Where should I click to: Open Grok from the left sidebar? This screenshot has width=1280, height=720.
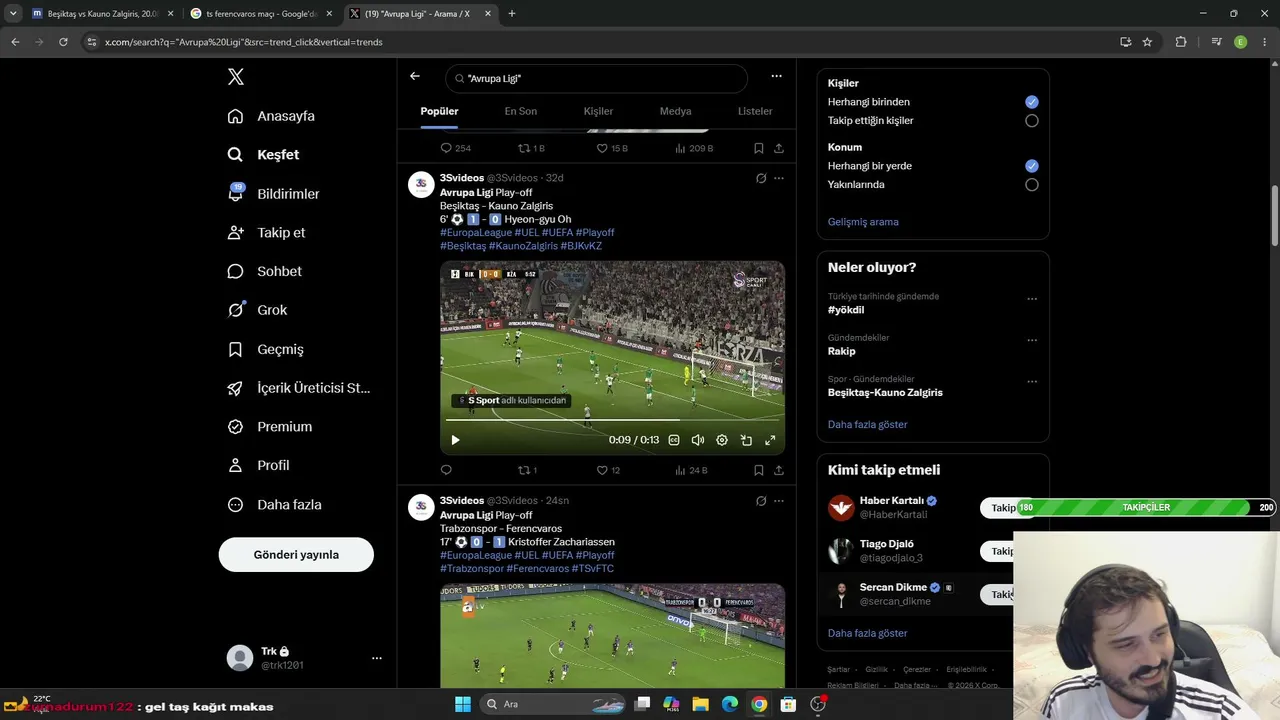[257, 310]
